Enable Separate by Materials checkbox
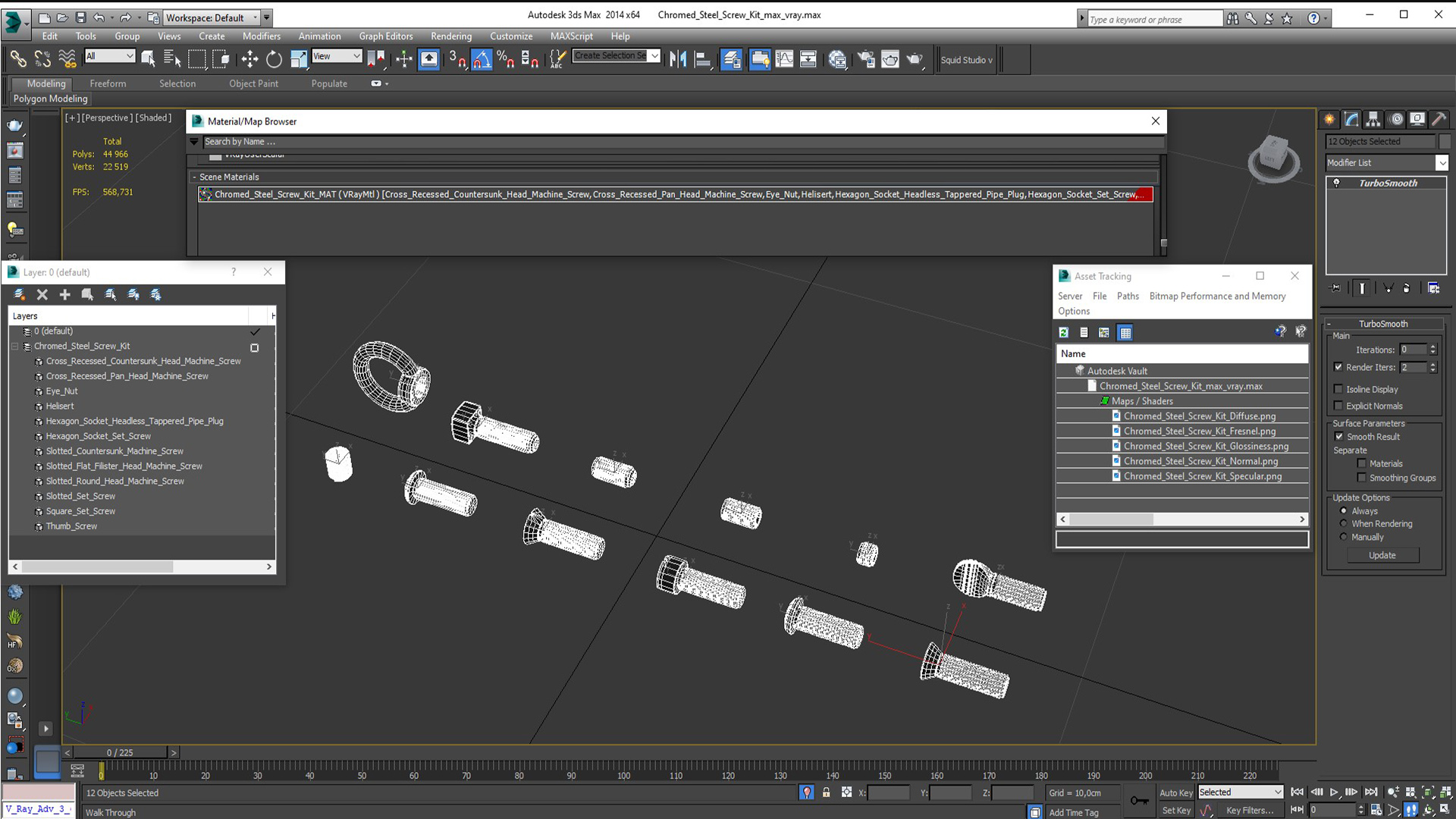This screenshot has width=1456, height=819. 1362,463
